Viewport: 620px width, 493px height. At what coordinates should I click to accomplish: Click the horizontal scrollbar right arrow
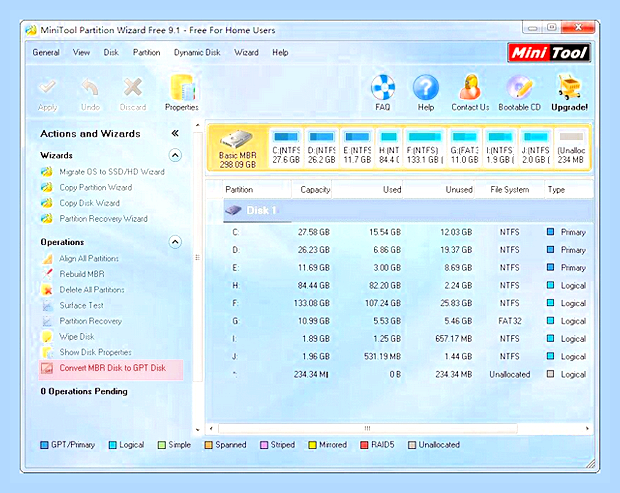[x=587, y=429]
